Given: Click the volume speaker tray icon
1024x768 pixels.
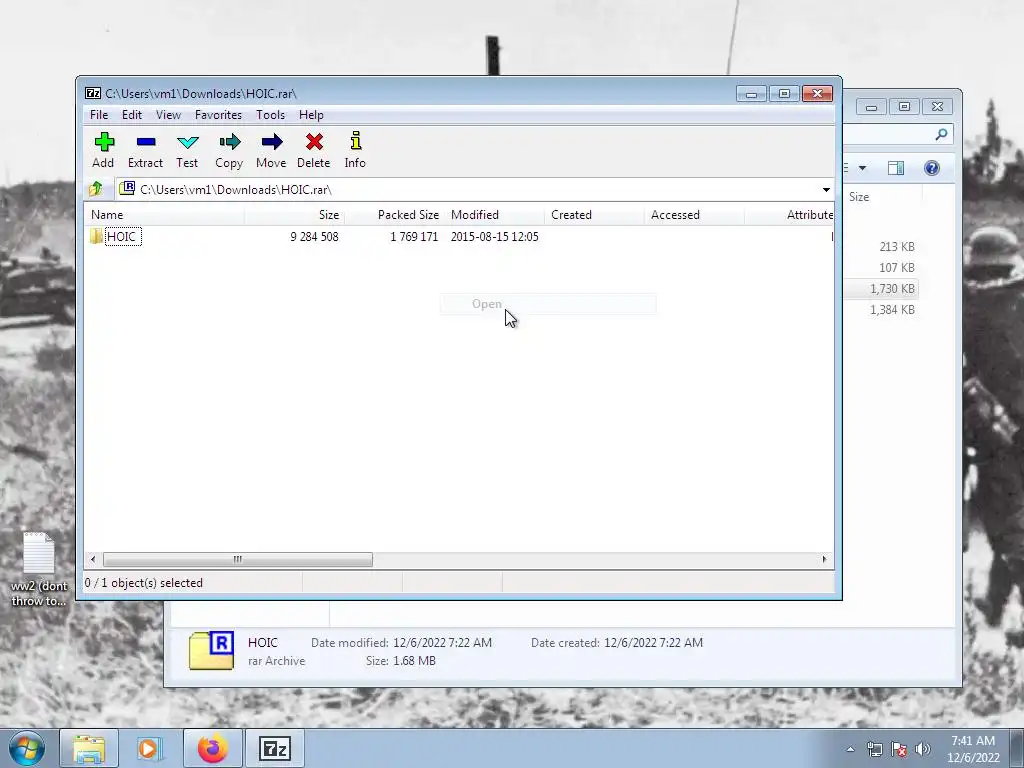Looking at the screenshot, I should (x=923, y=749).
